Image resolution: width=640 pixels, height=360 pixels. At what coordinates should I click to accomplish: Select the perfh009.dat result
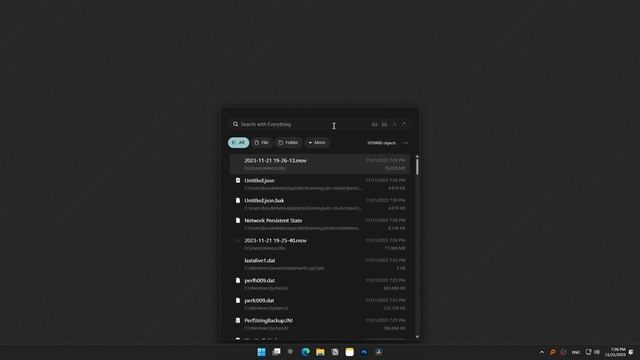pyautogui.click(x=320, y=284)
